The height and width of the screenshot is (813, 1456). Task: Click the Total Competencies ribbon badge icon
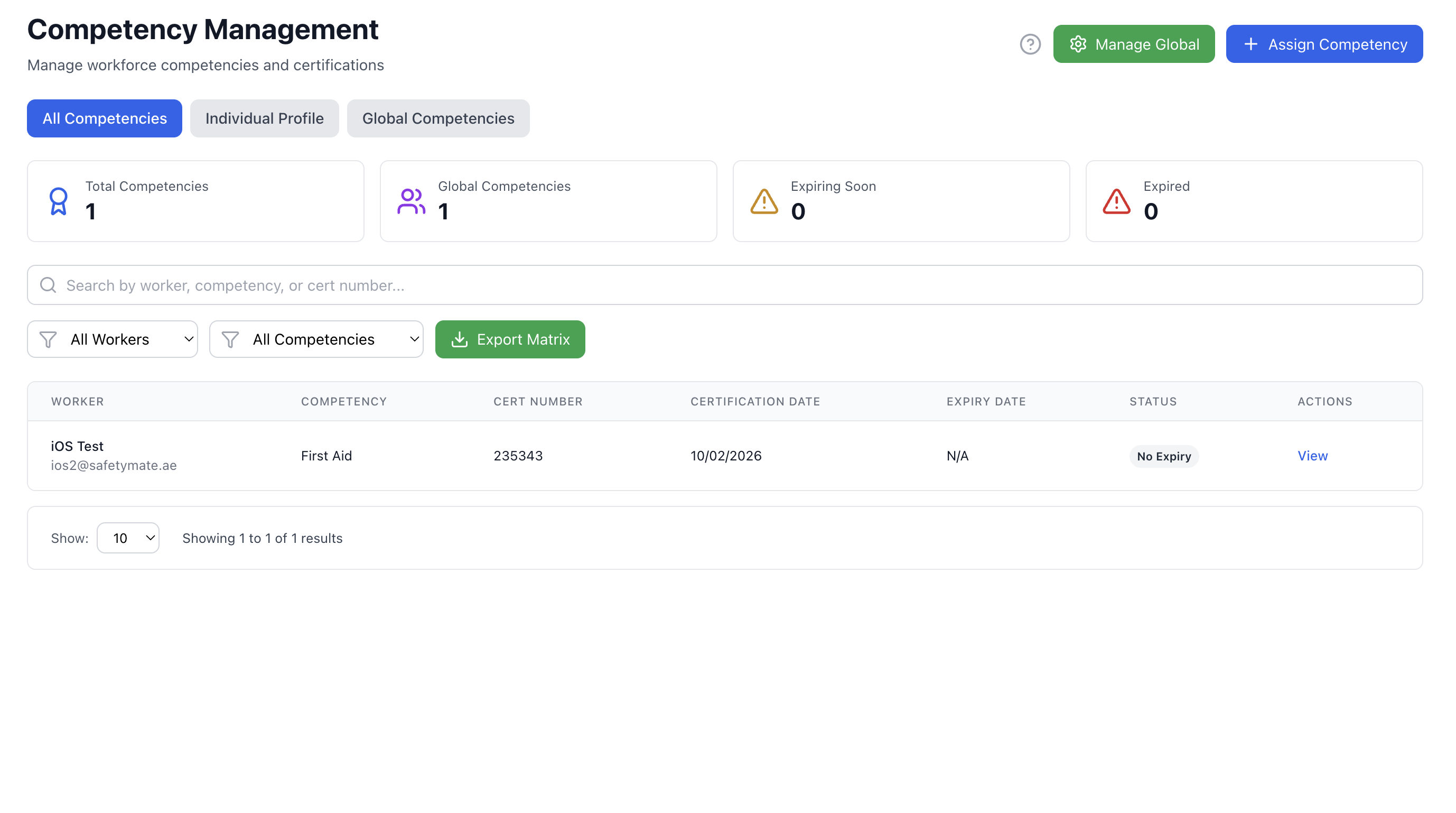(x=58, y=201)
